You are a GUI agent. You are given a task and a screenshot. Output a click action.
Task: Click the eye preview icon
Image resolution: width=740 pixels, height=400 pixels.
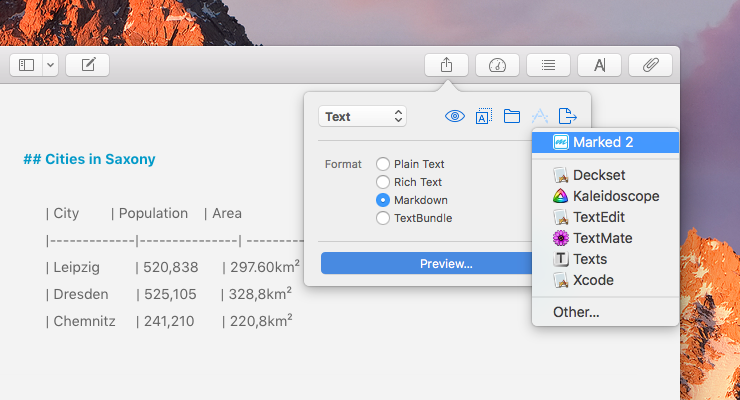click(x=455, y=116)
